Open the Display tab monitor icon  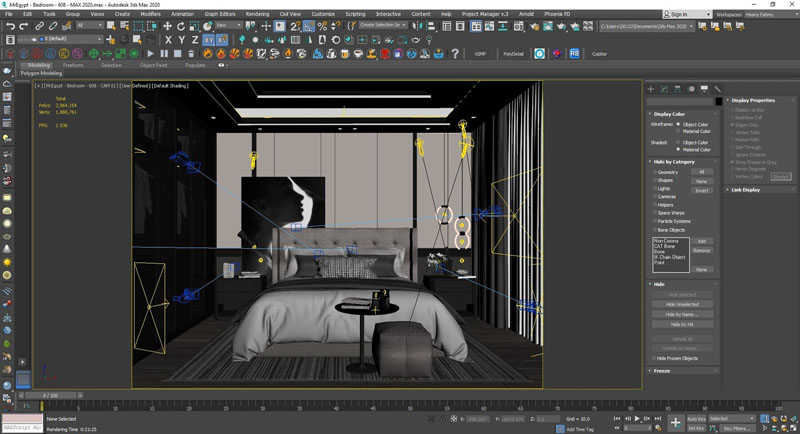click(703, 89)
